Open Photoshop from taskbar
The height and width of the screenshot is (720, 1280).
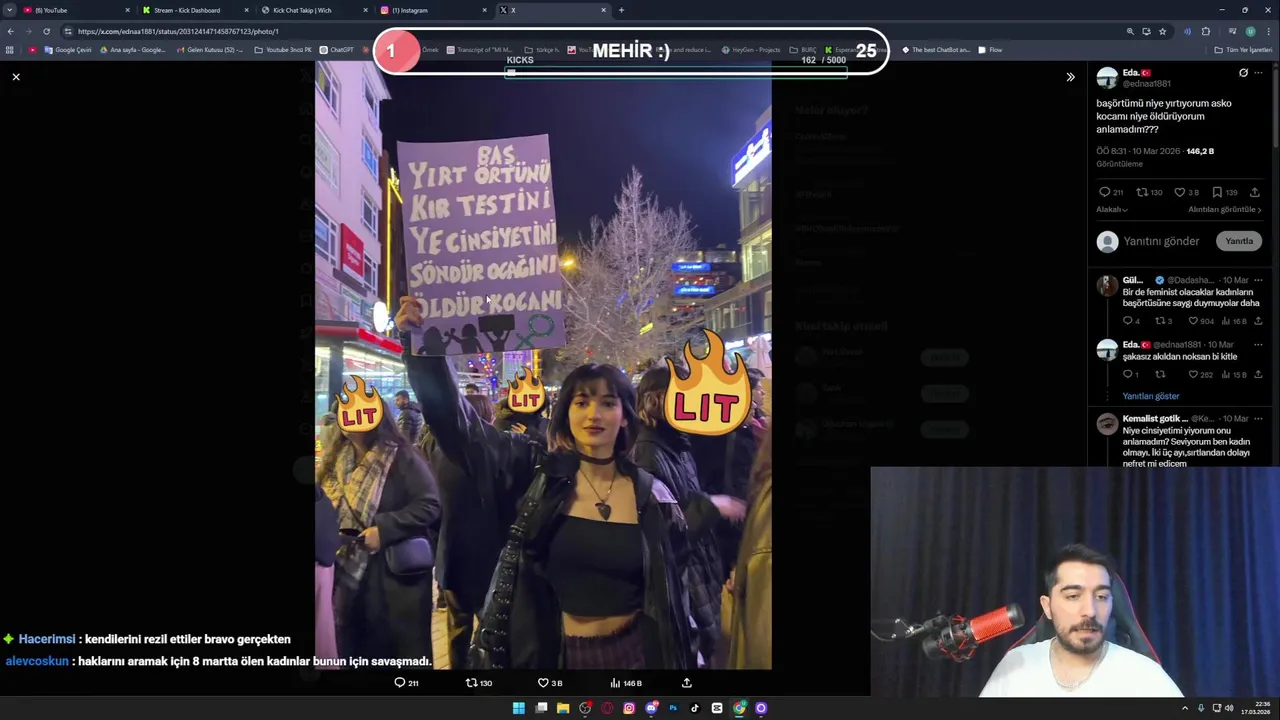pos(673,708)
